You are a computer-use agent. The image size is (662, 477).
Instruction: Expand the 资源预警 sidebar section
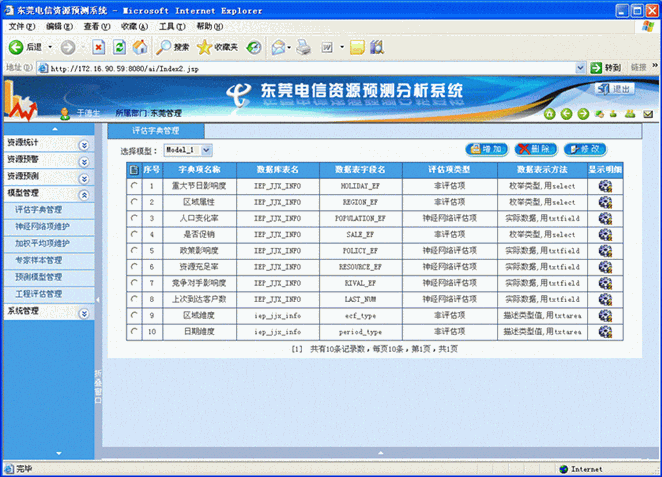pos(84,162)
